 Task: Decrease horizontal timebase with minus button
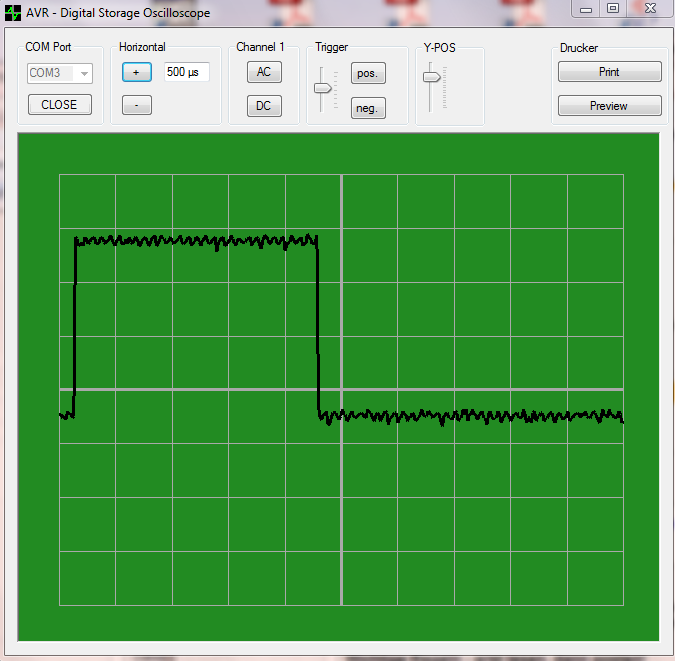click(137, 105)
